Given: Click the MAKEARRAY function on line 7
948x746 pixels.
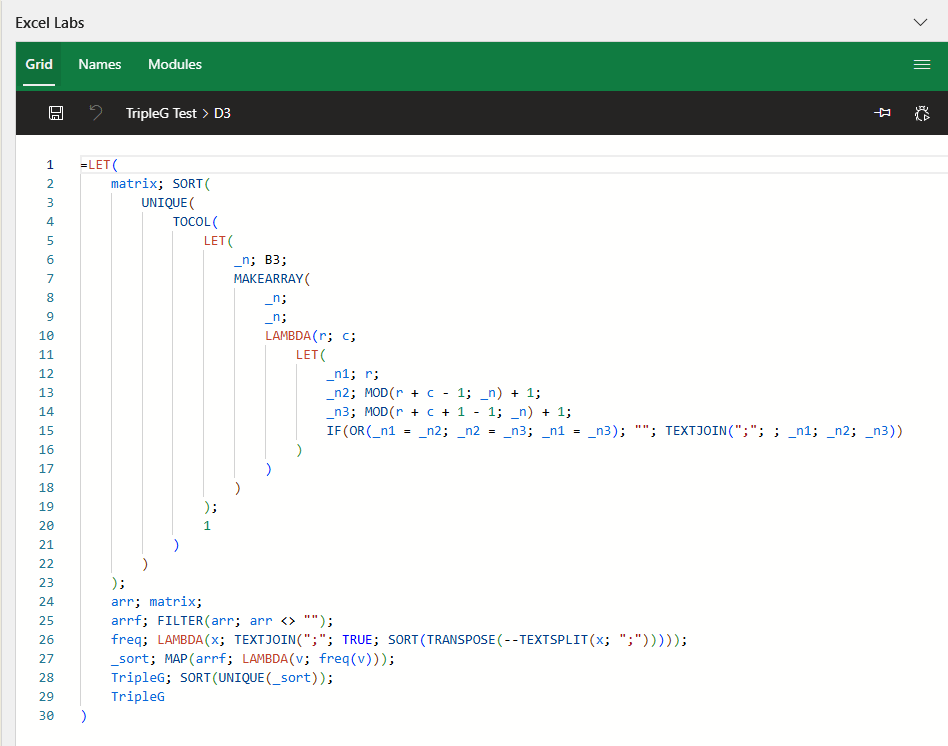Looking at the screenshot, I should [269, 278].
